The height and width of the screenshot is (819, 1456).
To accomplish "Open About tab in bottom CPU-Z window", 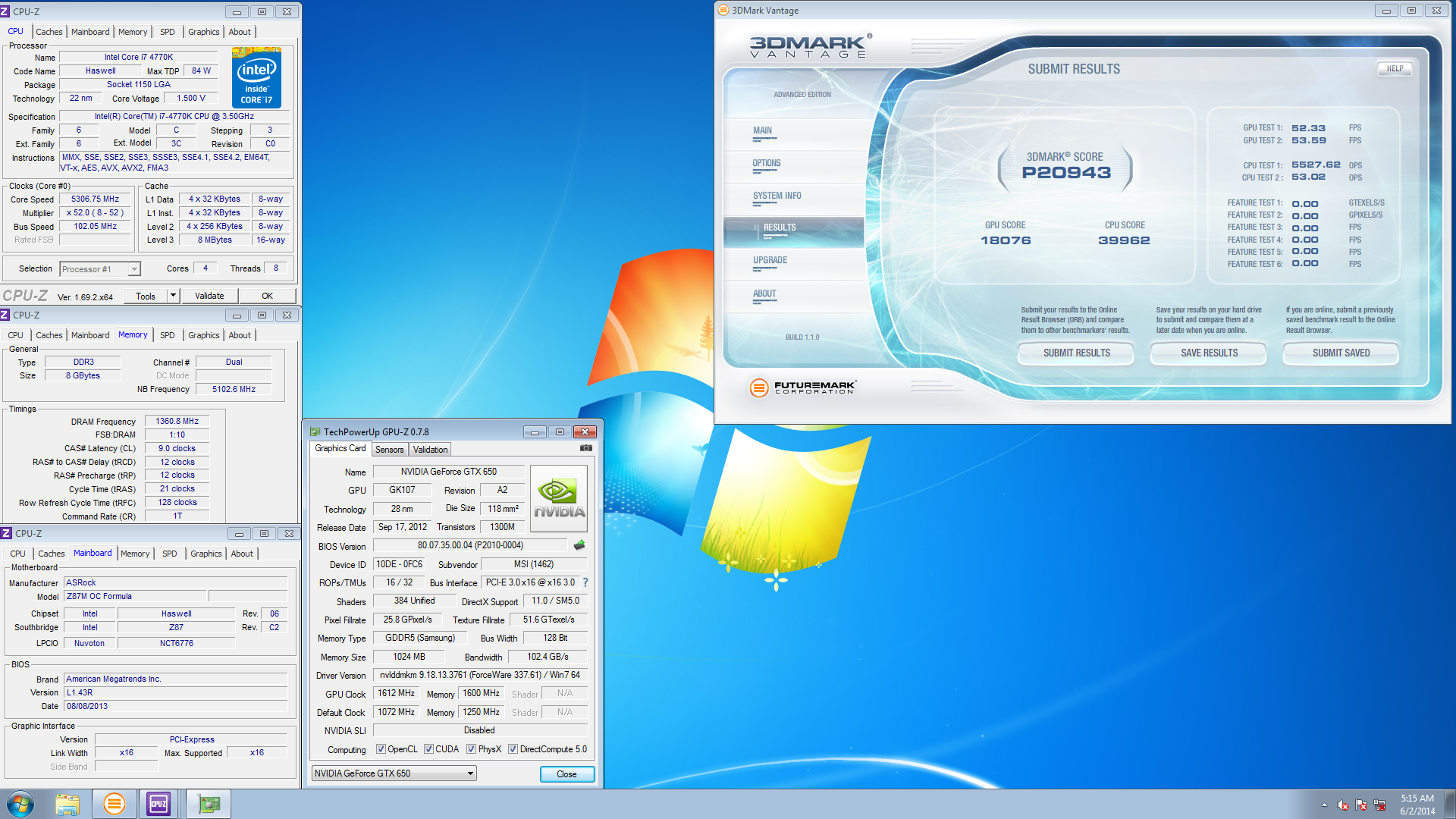I will tap(242, 554).
